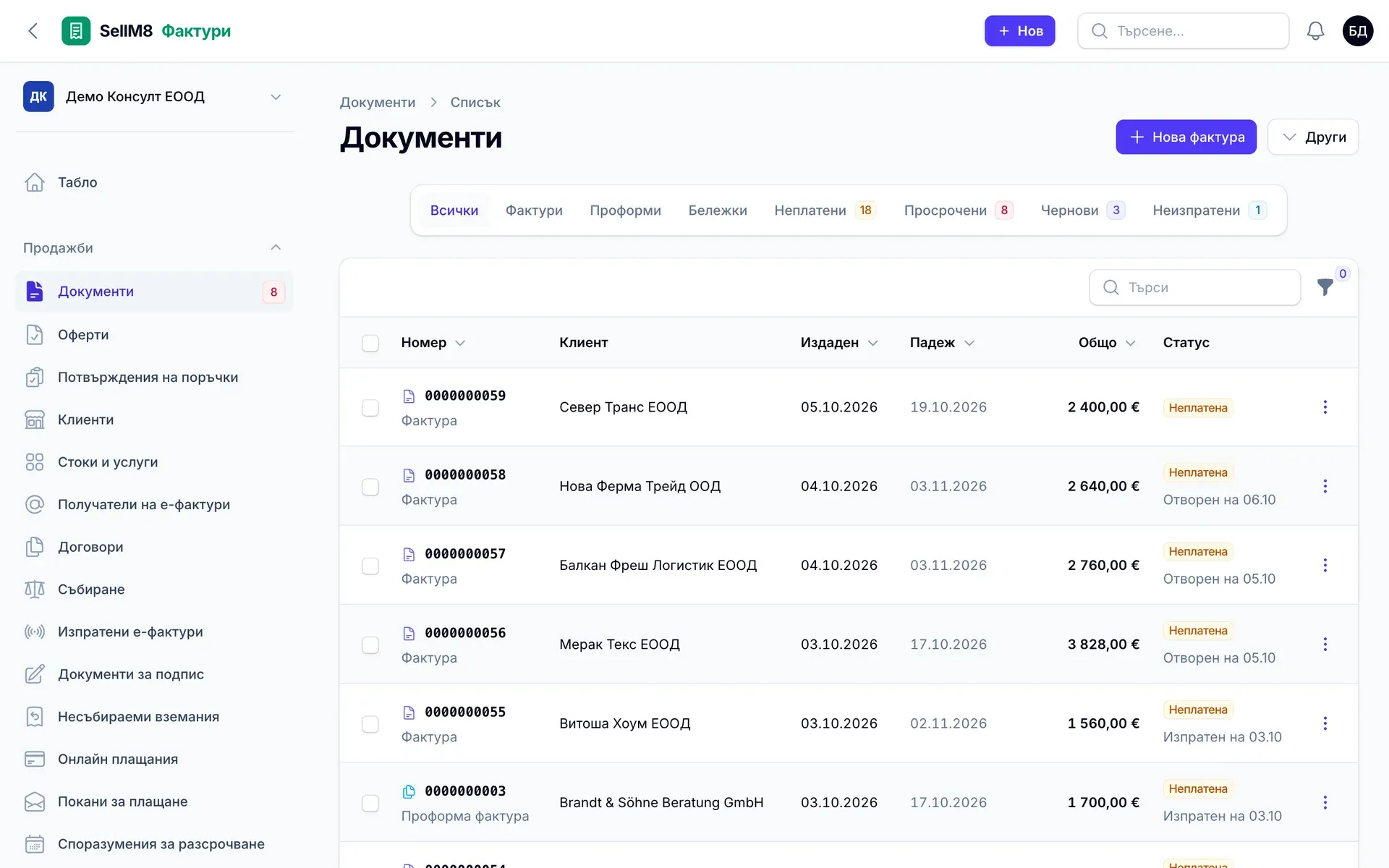Open Онлайн плащания in sidebar
This screenshot has height=868, width=1389.
pyautogui.click(x=154, y=759)
